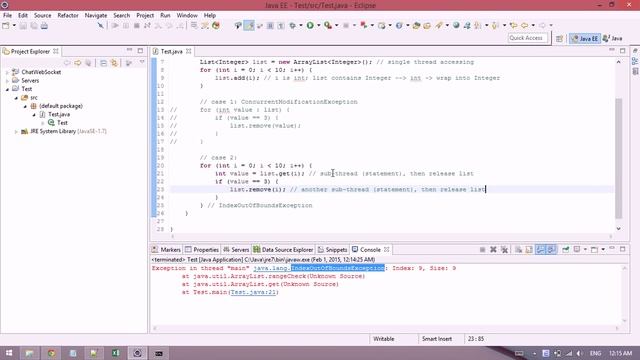Image resolution: width=640 pixels, height=360 pixels.
Task: Select the Test class node under Test.java
Action: pos(62,122)
